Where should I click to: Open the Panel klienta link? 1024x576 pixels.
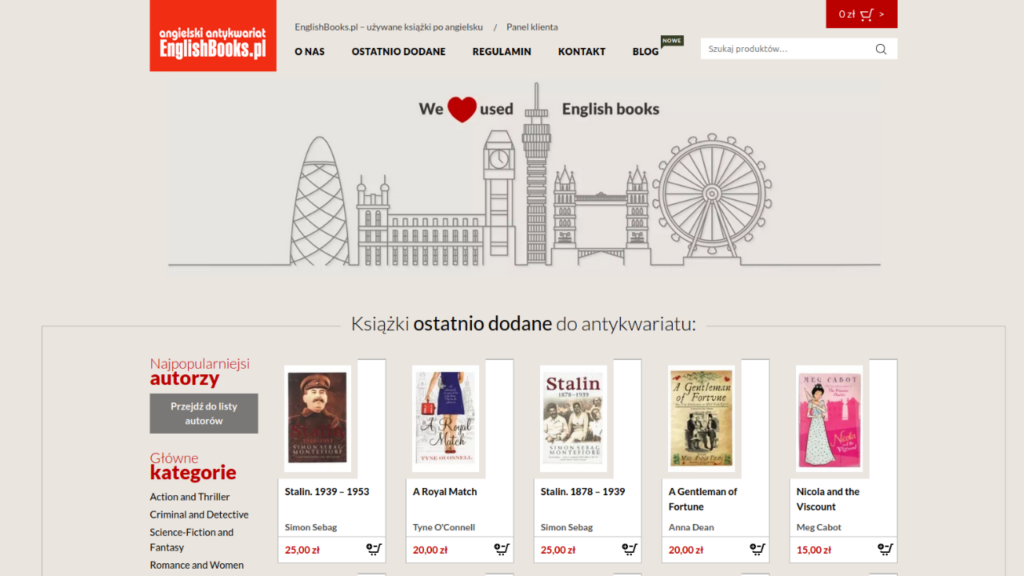click(532, 27)
